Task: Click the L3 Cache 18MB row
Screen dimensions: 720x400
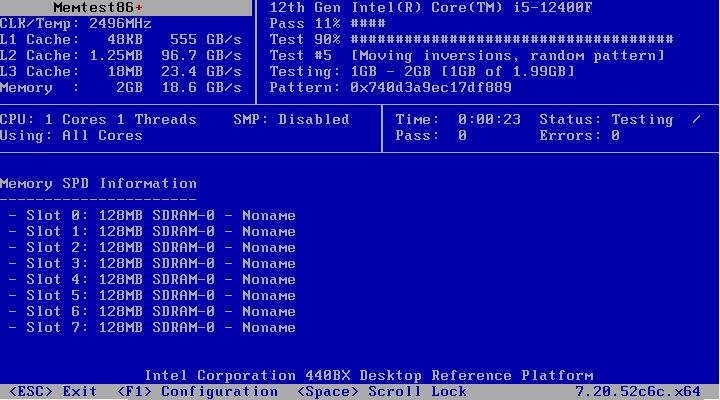Action: [x=121, y=72]
